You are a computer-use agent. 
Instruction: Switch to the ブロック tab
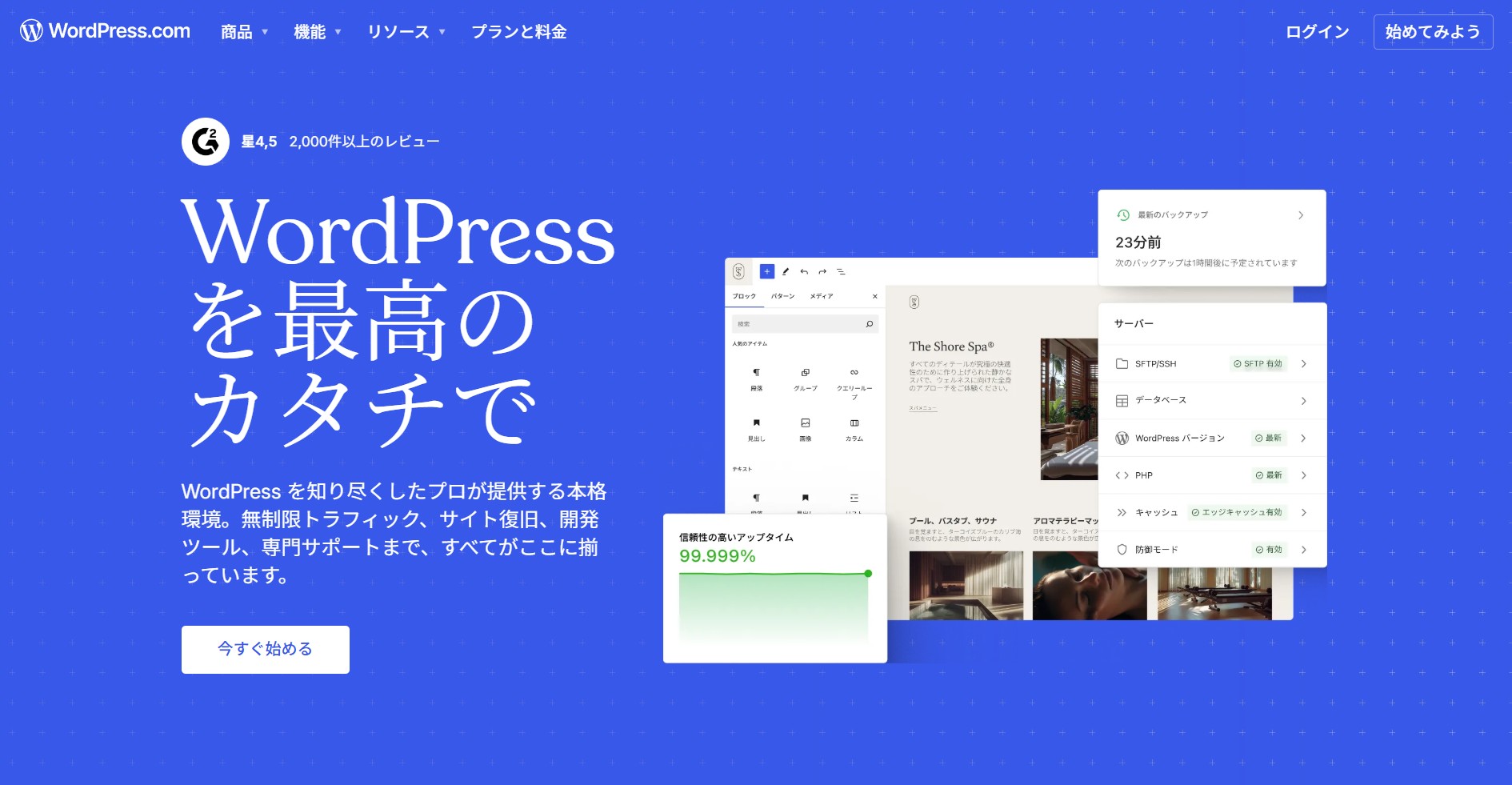pyautogui.click(x=744, y=296)
